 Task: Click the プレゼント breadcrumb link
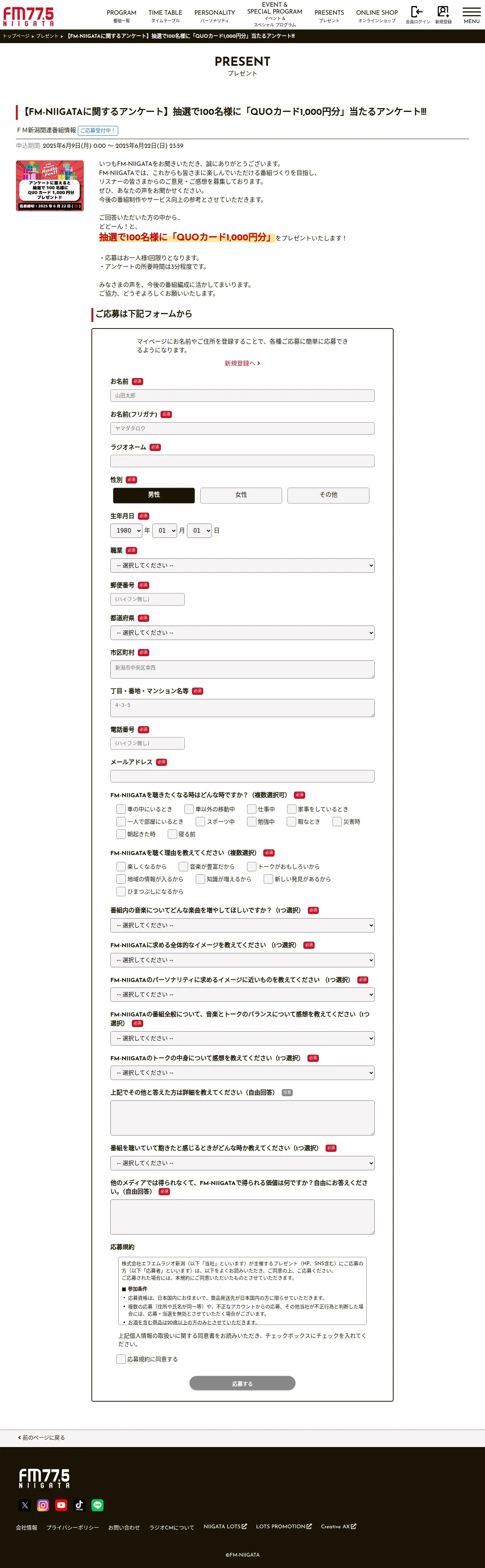pyautogui.click(x=47, y=36)
